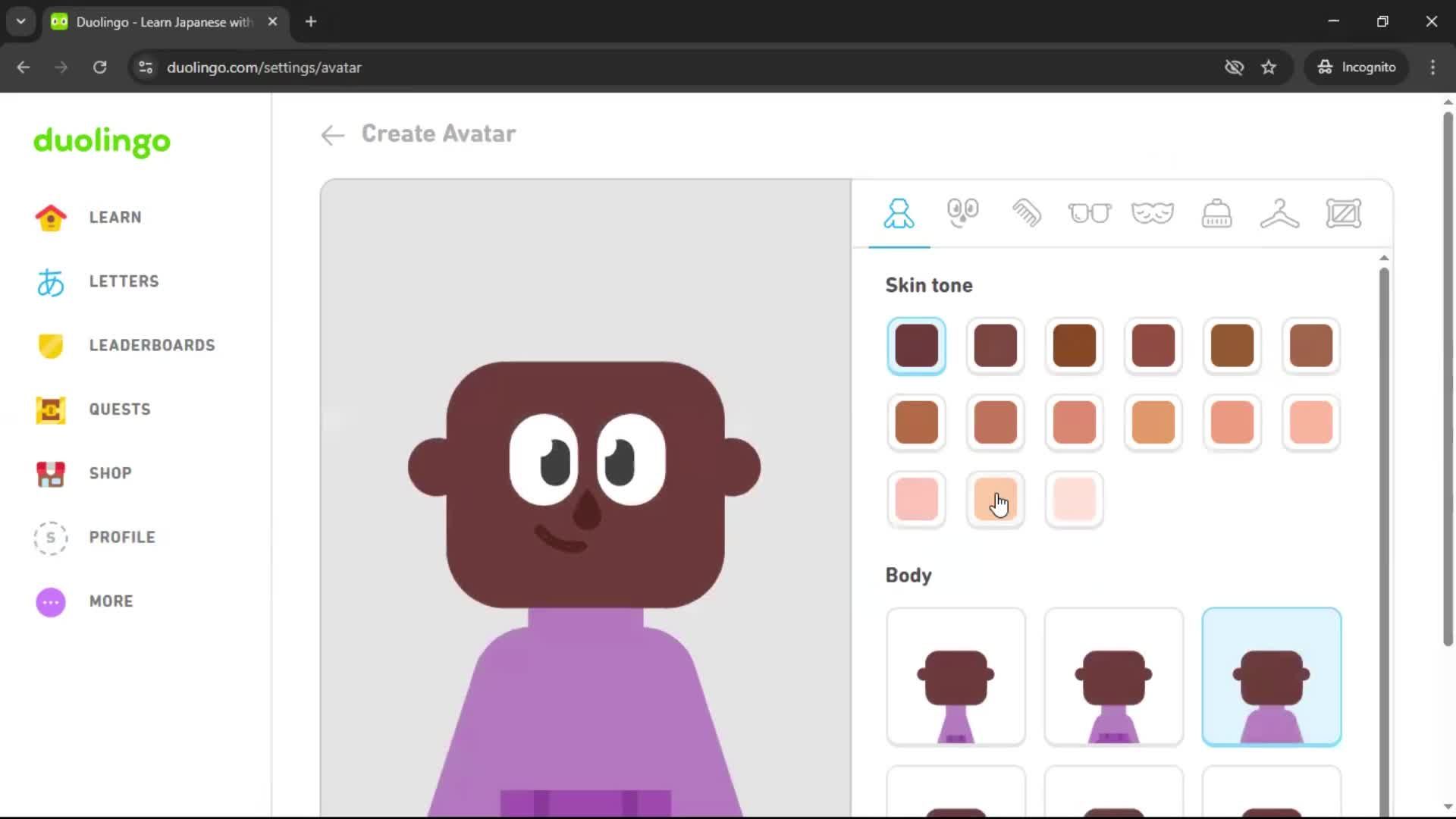
Task: Click the Duolingo owl logo
Action: (102, 143)
